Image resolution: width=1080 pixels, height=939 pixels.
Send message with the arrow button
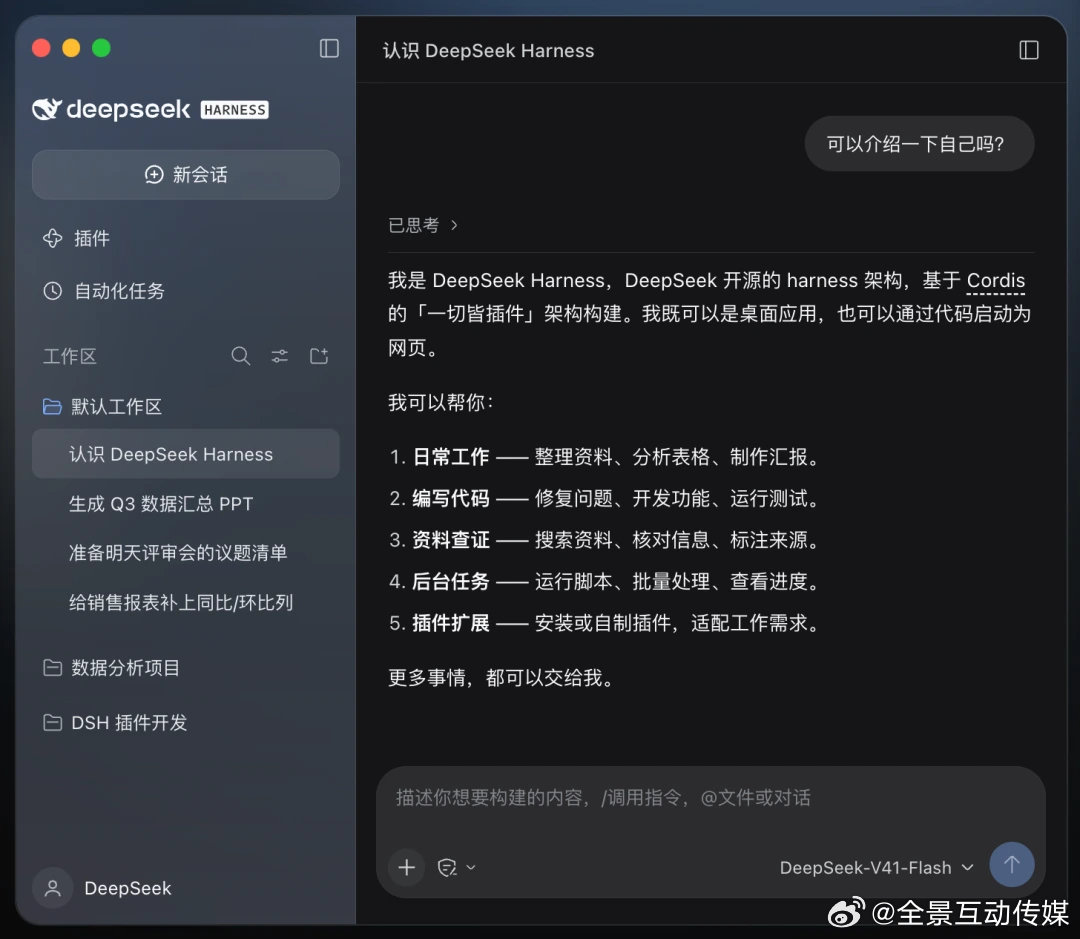coord(1011,865)
